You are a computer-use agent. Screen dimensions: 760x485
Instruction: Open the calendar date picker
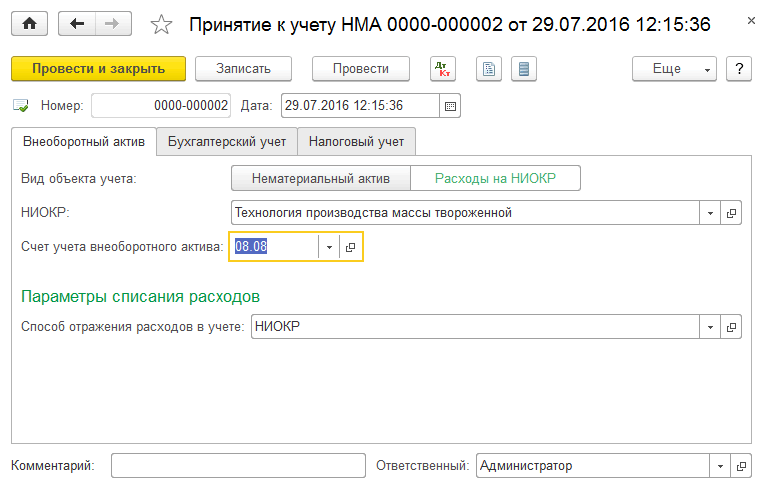450,105
